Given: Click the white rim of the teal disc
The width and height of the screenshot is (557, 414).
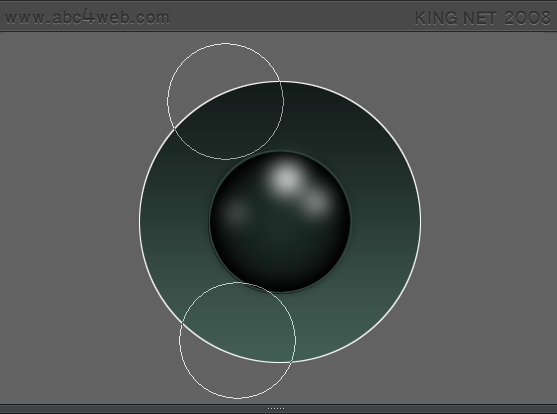Looking at the screenshot, I should 421,222.
